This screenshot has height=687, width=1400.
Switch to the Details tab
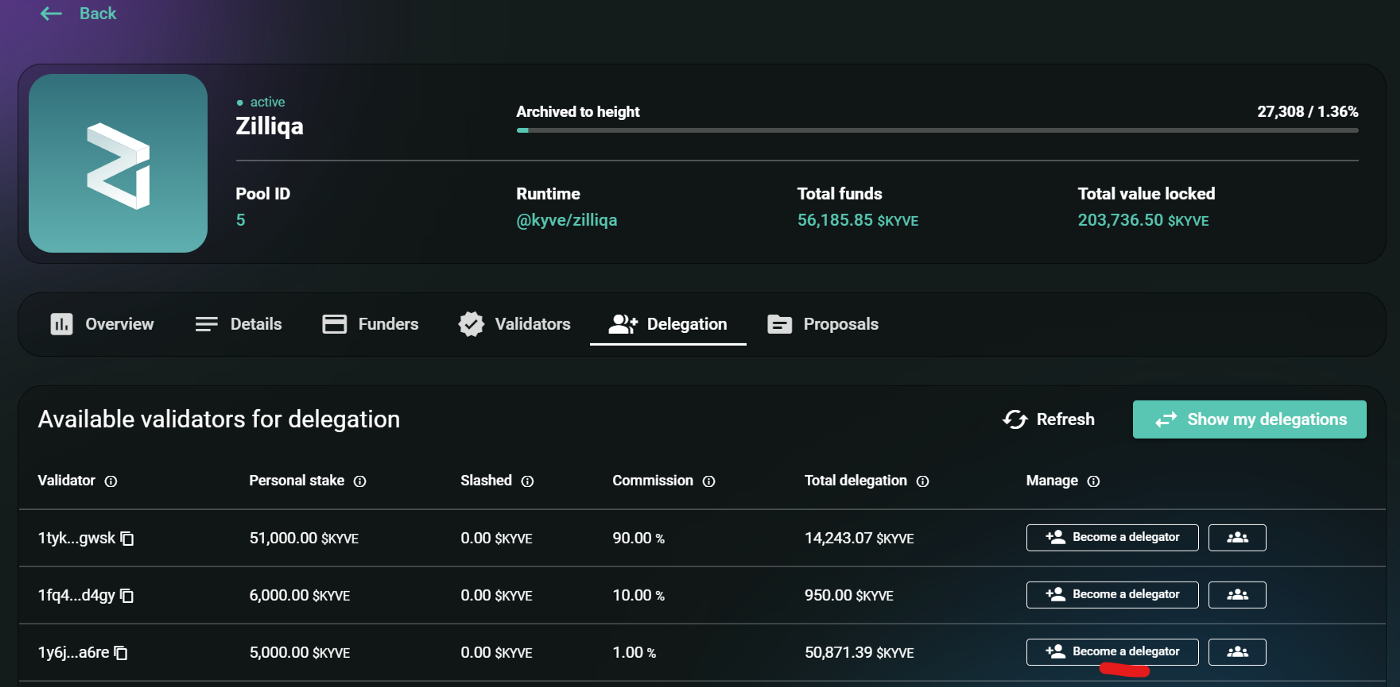pos(238,324)
